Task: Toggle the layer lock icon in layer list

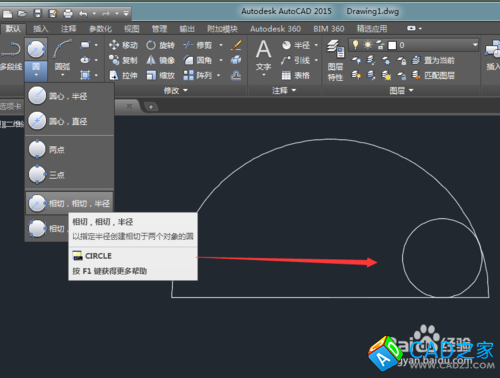Action: [x=380, y=45]
